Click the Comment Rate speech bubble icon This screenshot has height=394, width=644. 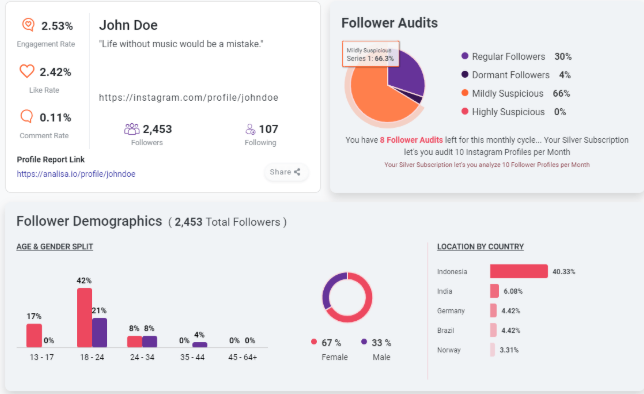27,116
